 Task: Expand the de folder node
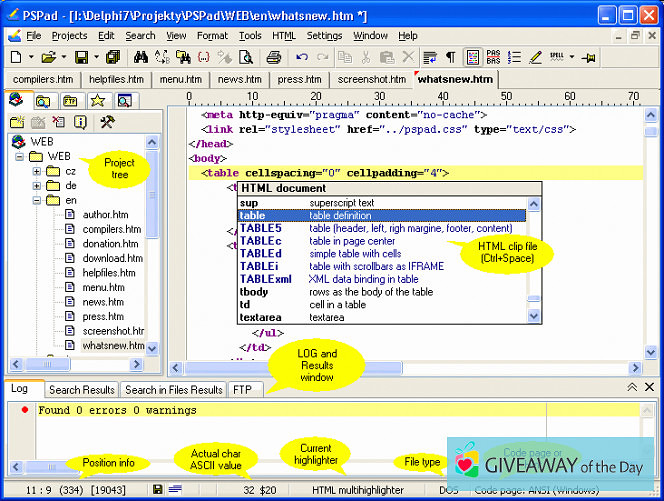(x=37, y=186)
